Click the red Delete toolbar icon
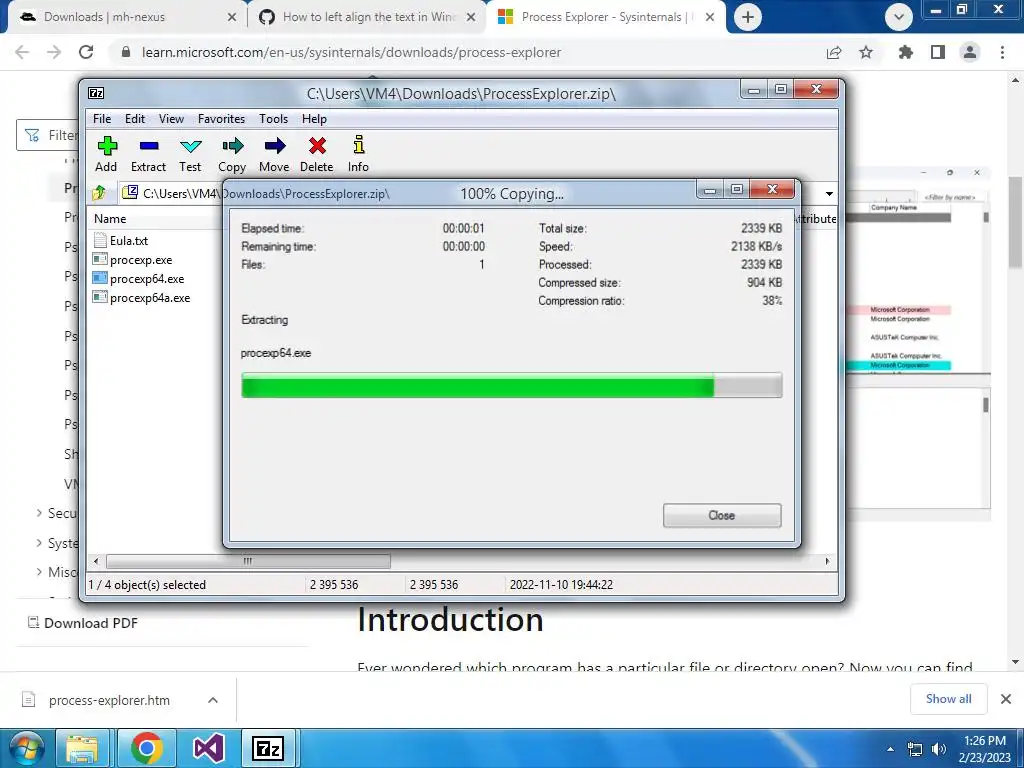This screenshot has width=1024, height=768. pyautogui.click(x=317, y=146)
